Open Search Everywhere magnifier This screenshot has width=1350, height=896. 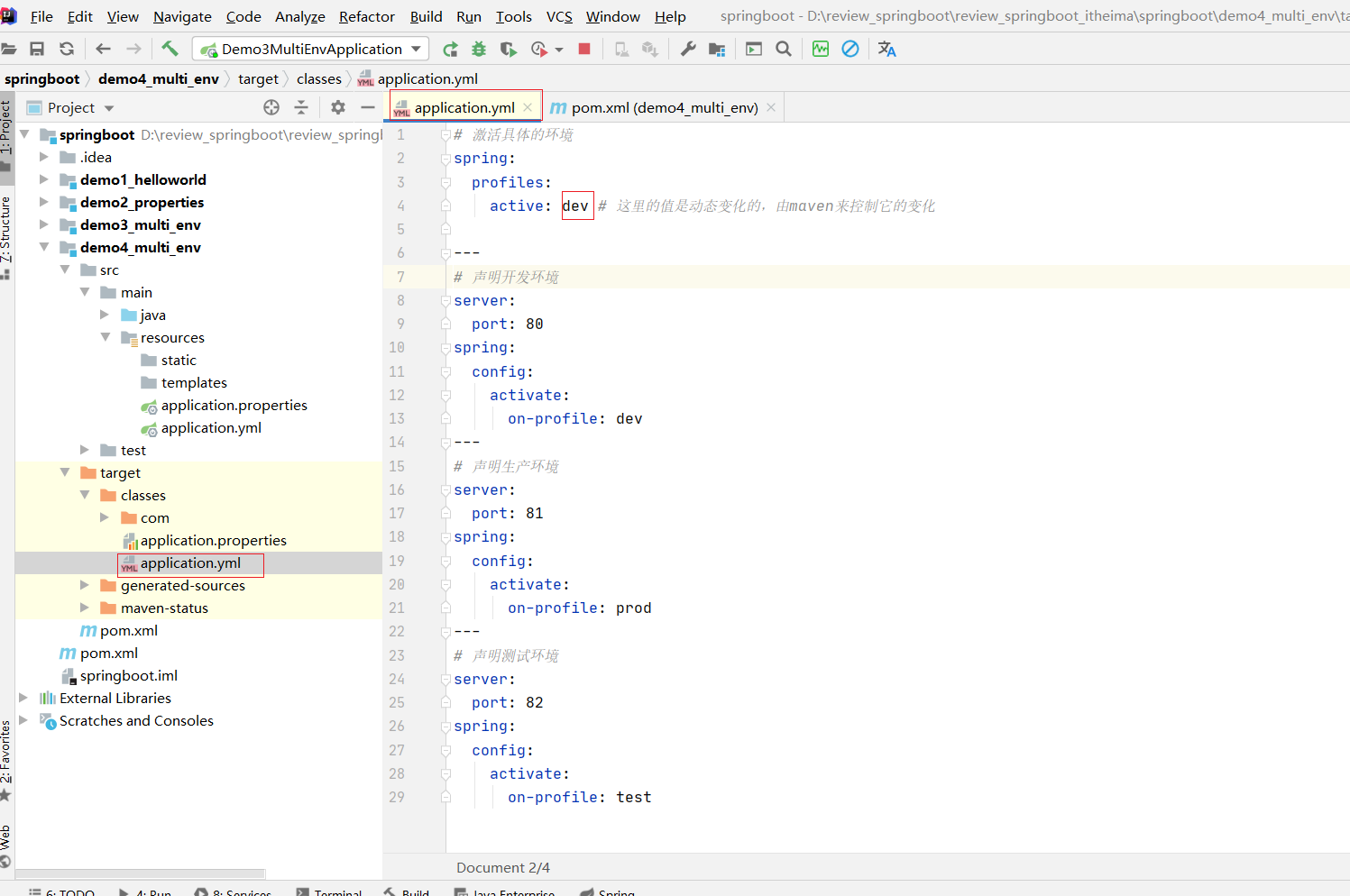(784, 49)
